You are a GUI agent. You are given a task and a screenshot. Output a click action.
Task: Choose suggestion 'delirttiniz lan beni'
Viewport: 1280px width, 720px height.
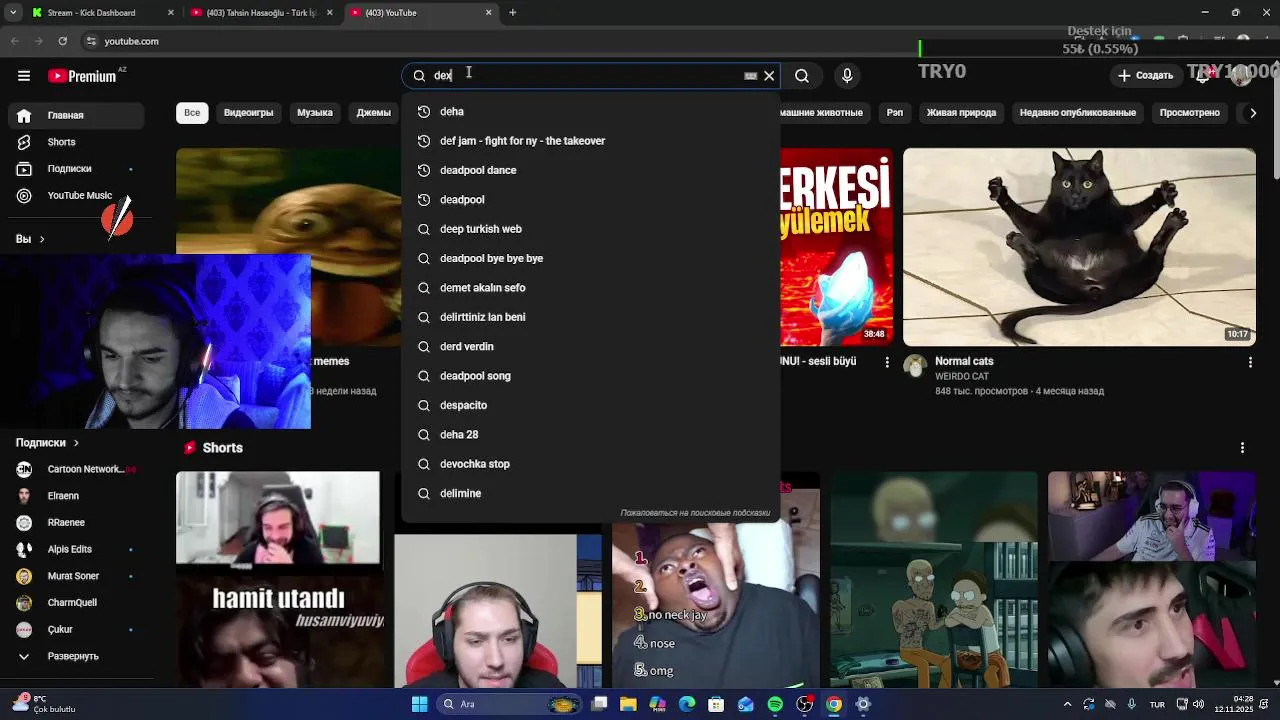590,317
